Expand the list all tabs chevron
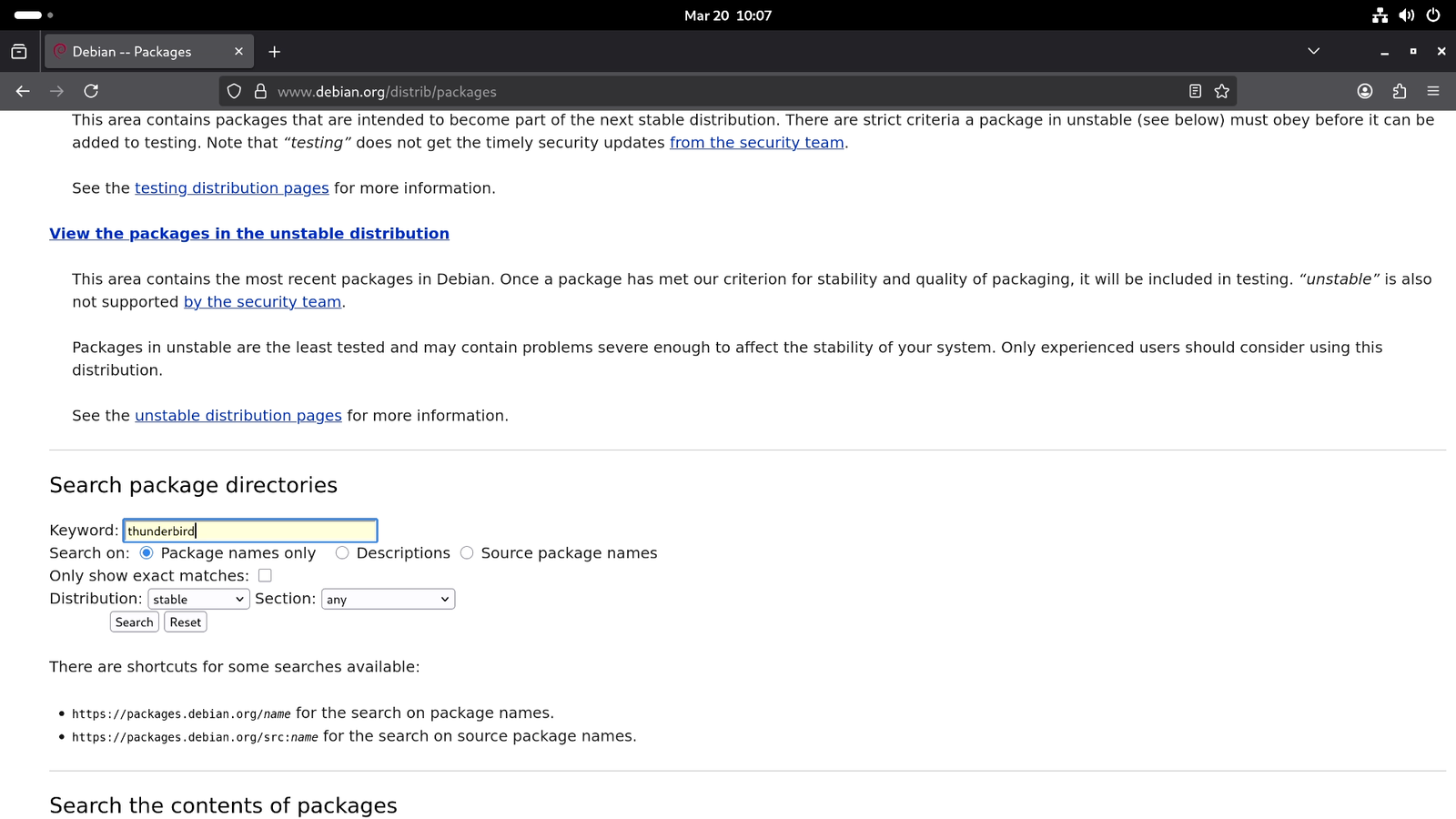 coord(1313,51)
